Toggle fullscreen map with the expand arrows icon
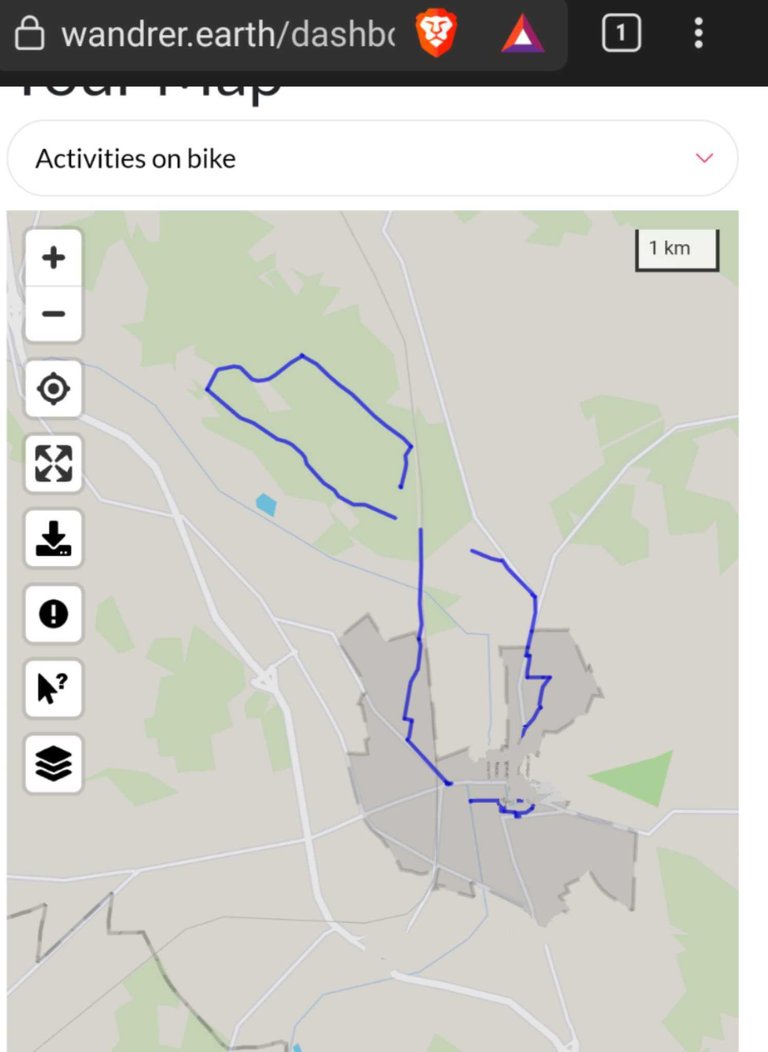Screen dimensions: 768x1052 [54, 464]
